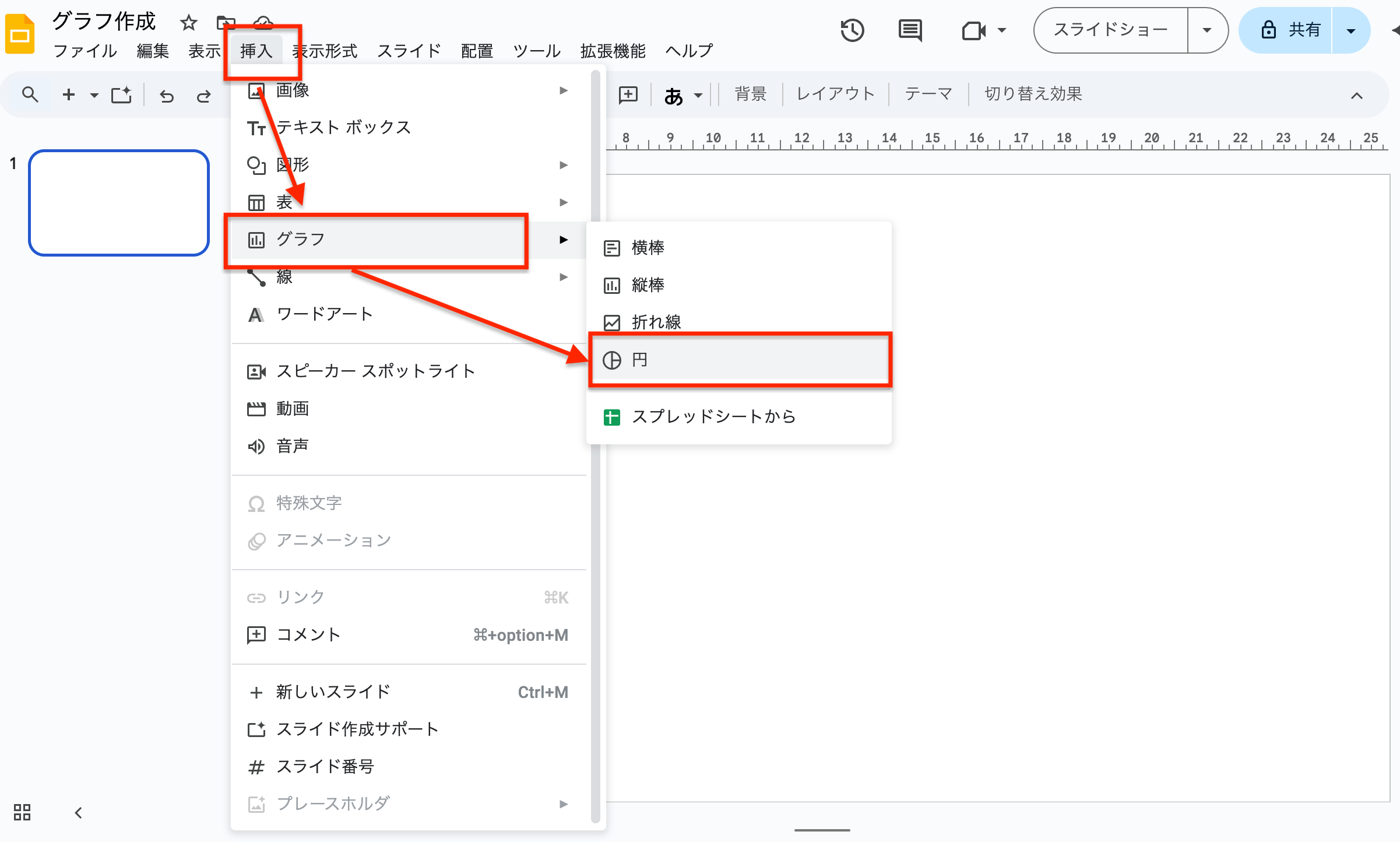Viewport: 1400px width, 842px height.
Task: Open the 共有 button dropdown arrow
Action: pos(1351,30)
